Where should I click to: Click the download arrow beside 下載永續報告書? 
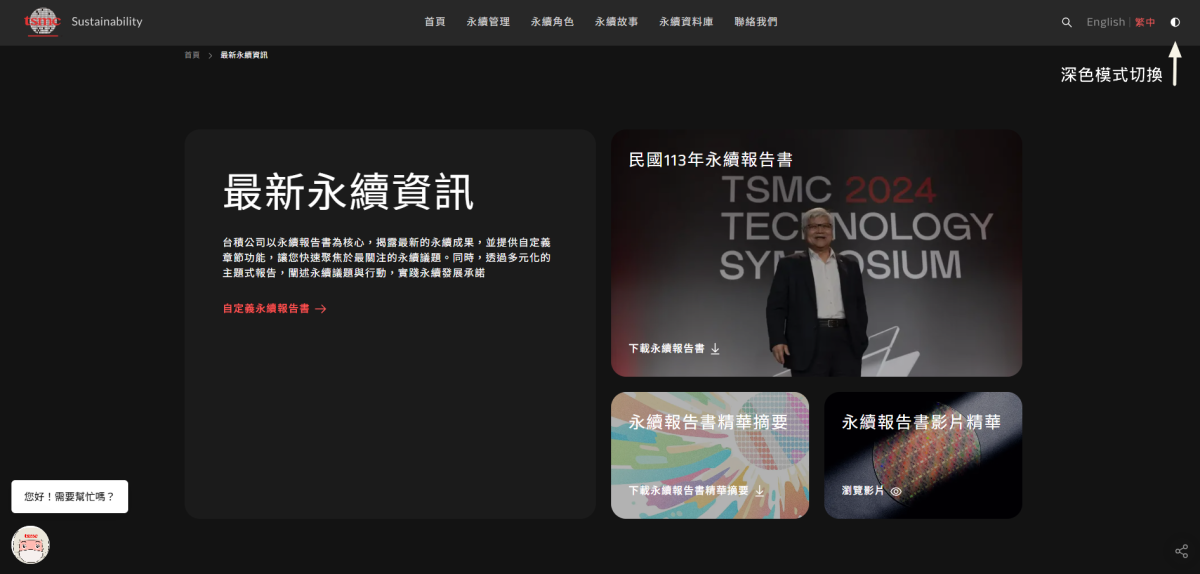click(715, 349)
